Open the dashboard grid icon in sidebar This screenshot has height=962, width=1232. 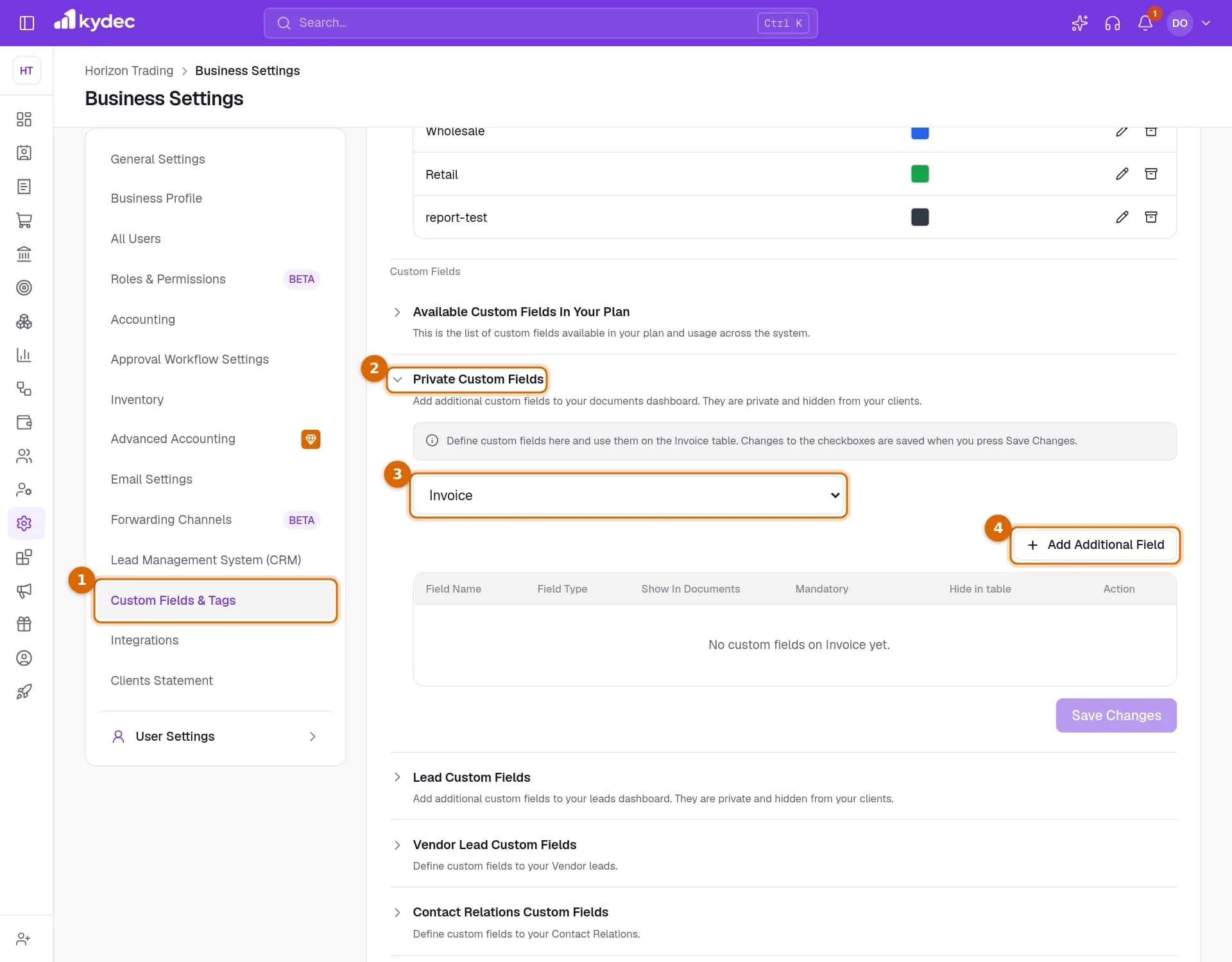coord(24,119)
